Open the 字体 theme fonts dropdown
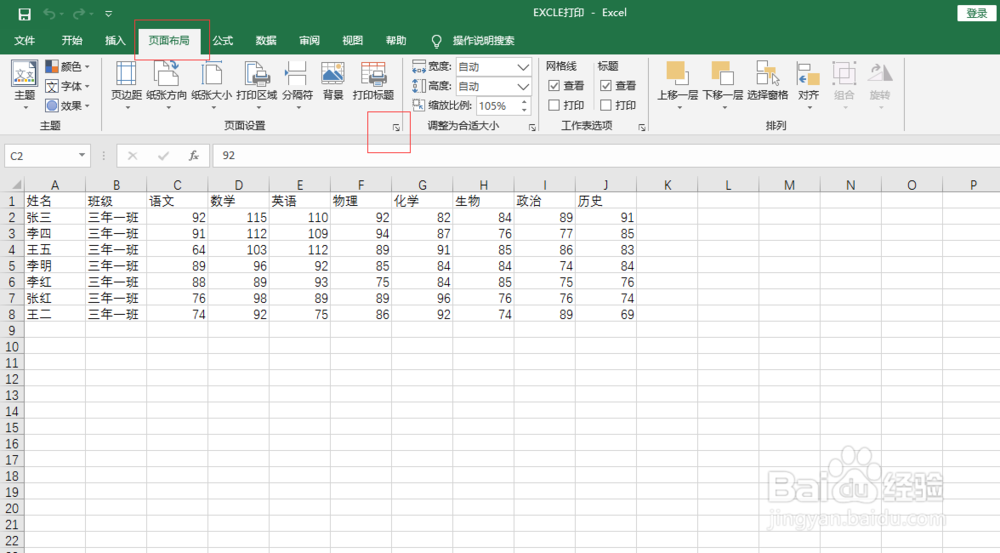 click(68, 86)
